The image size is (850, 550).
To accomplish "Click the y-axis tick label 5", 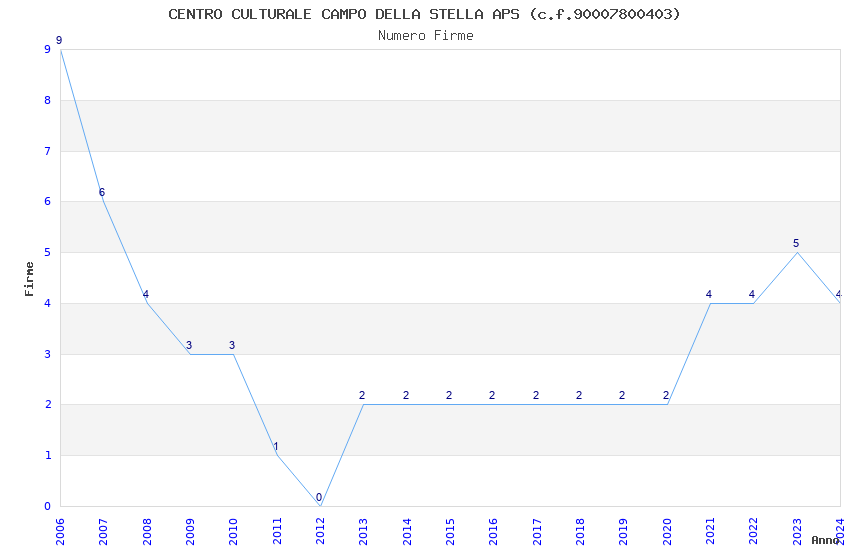I will pyautogui.click(x=48, y=253).
